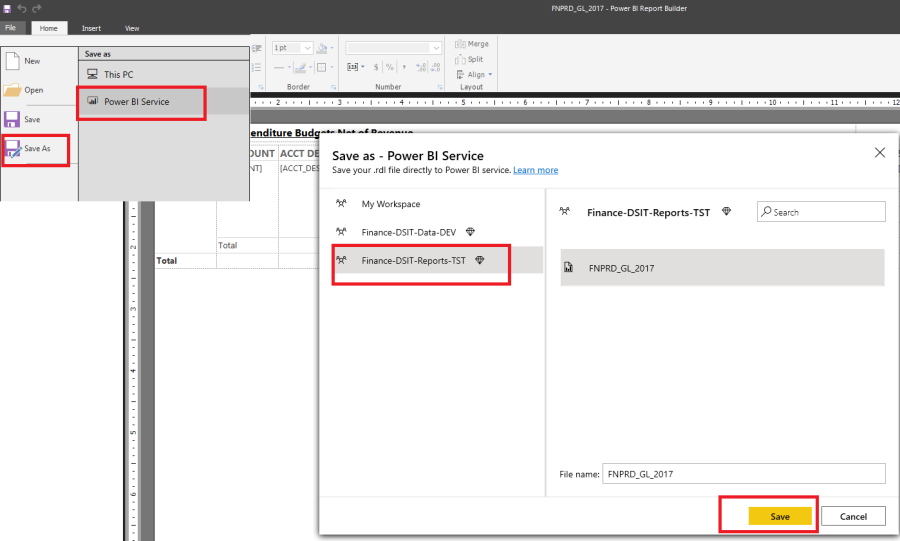Viewport: 900px width, 541px height.
Task: Click the decrease decimal places icon
Action: [436, 67]
